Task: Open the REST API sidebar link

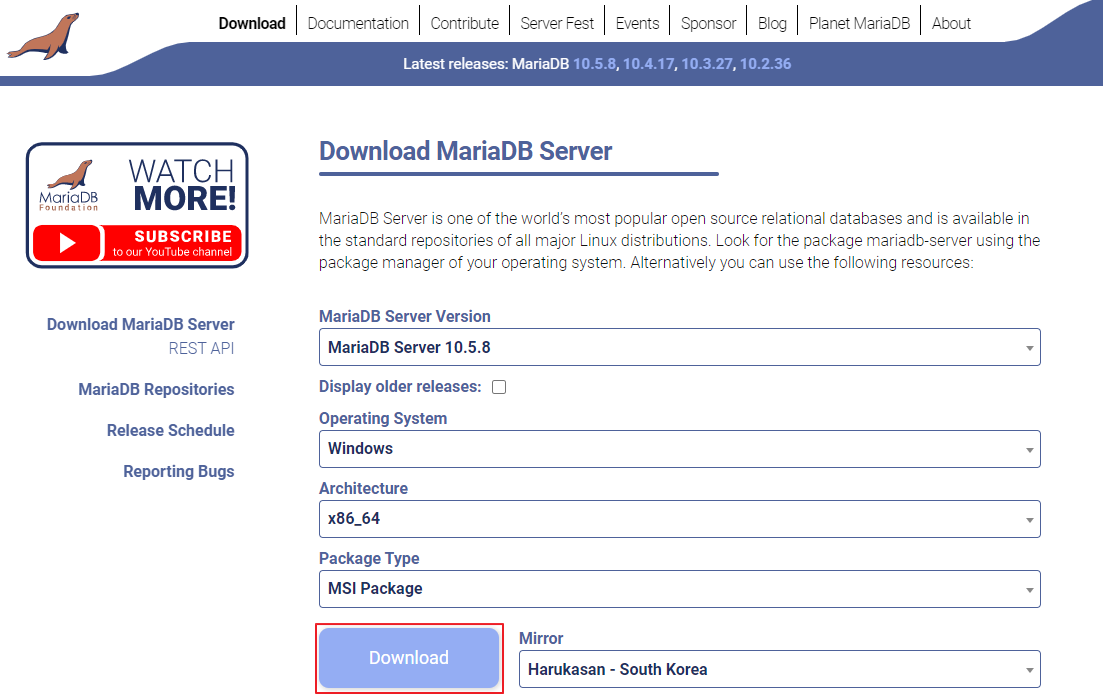Action: 201,348
